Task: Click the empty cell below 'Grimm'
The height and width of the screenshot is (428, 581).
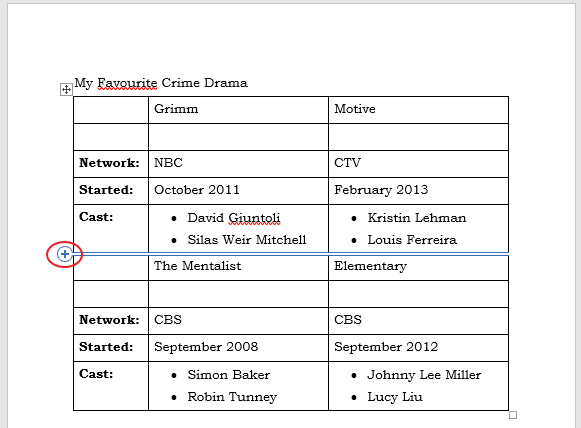Action: [x=238, y=137]
